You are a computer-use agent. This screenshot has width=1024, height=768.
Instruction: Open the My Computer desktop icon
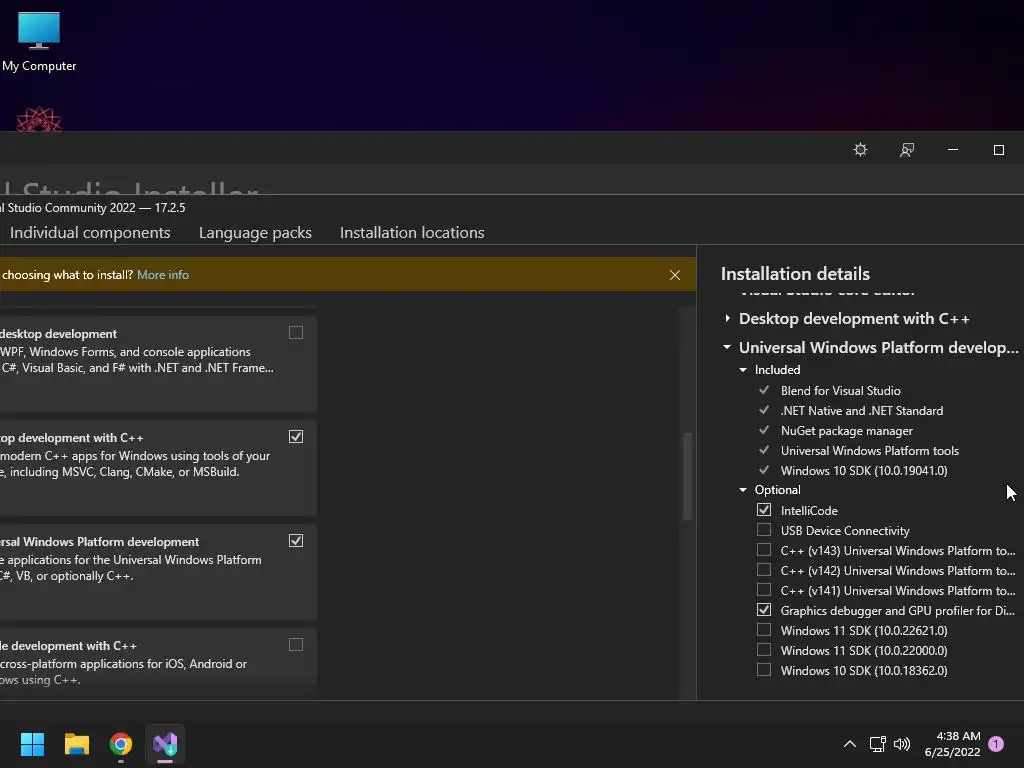39,42
